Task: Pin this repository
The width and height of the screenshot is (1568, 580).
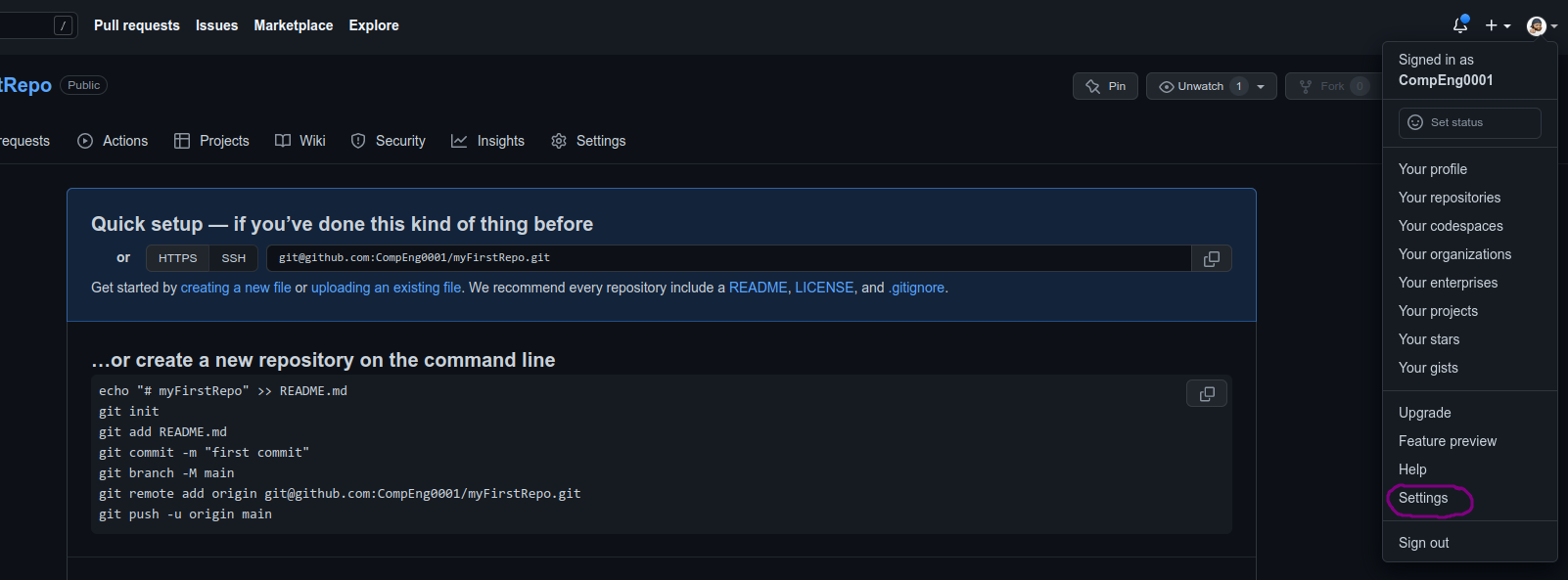Action: coord(1105,86)
